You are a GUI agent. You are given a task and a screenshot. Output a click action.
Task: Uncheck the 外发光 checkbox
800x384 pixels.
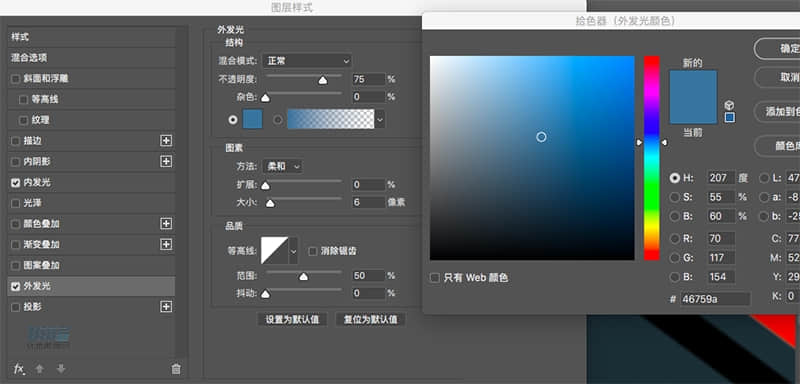click(15, 287)
